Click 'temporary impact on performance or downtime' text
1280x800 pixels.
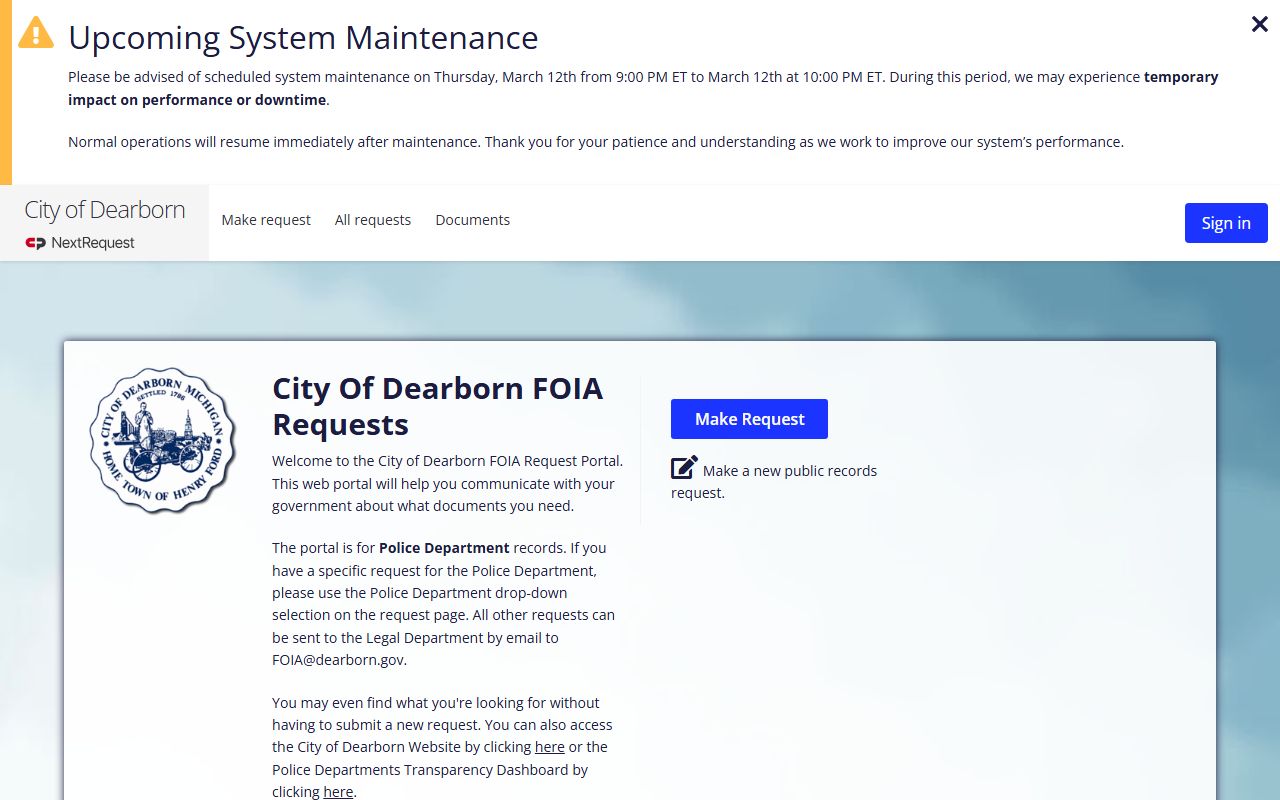point(643,88)
